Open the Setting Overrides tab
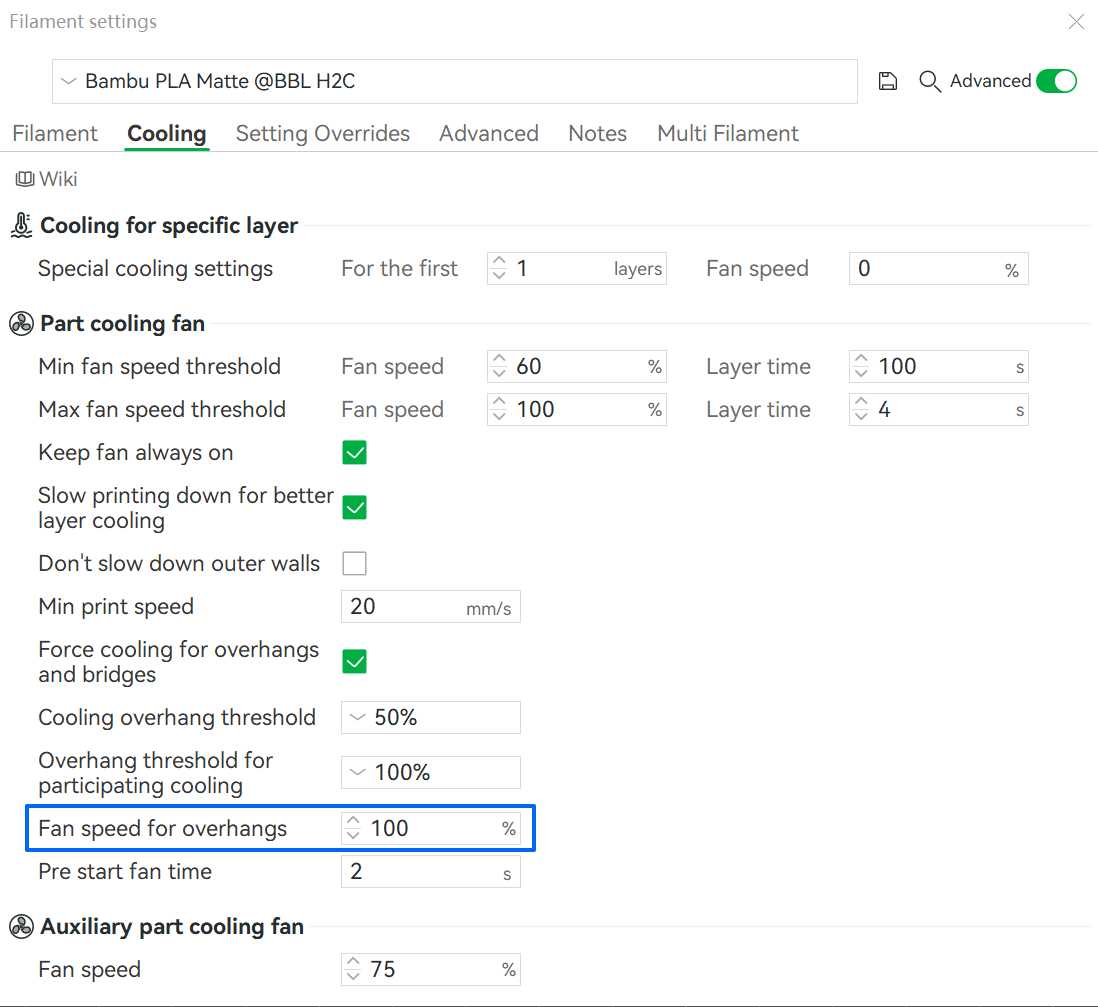 [323, 133]
